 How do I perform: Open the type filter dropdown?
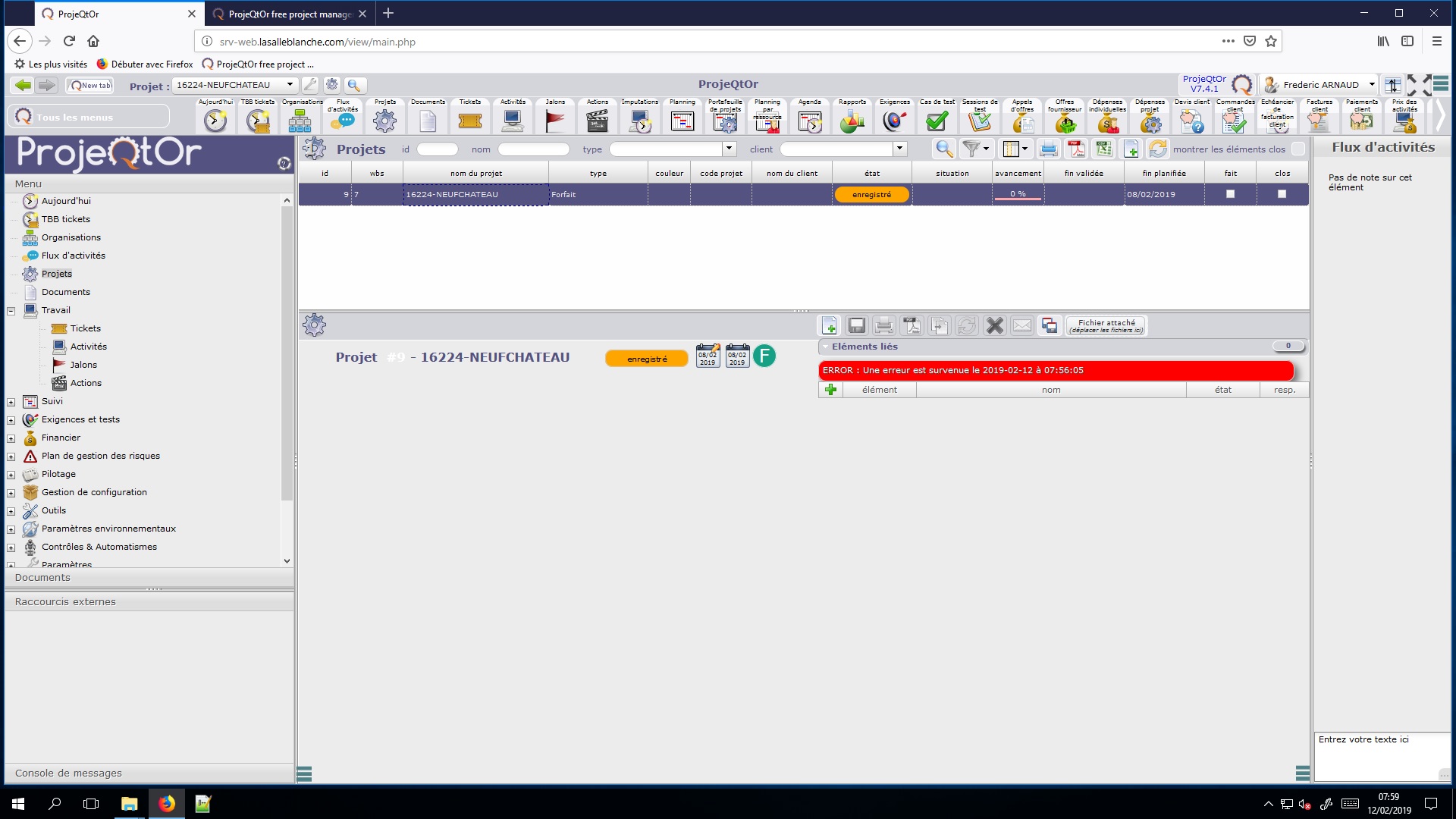pos(729,149)
